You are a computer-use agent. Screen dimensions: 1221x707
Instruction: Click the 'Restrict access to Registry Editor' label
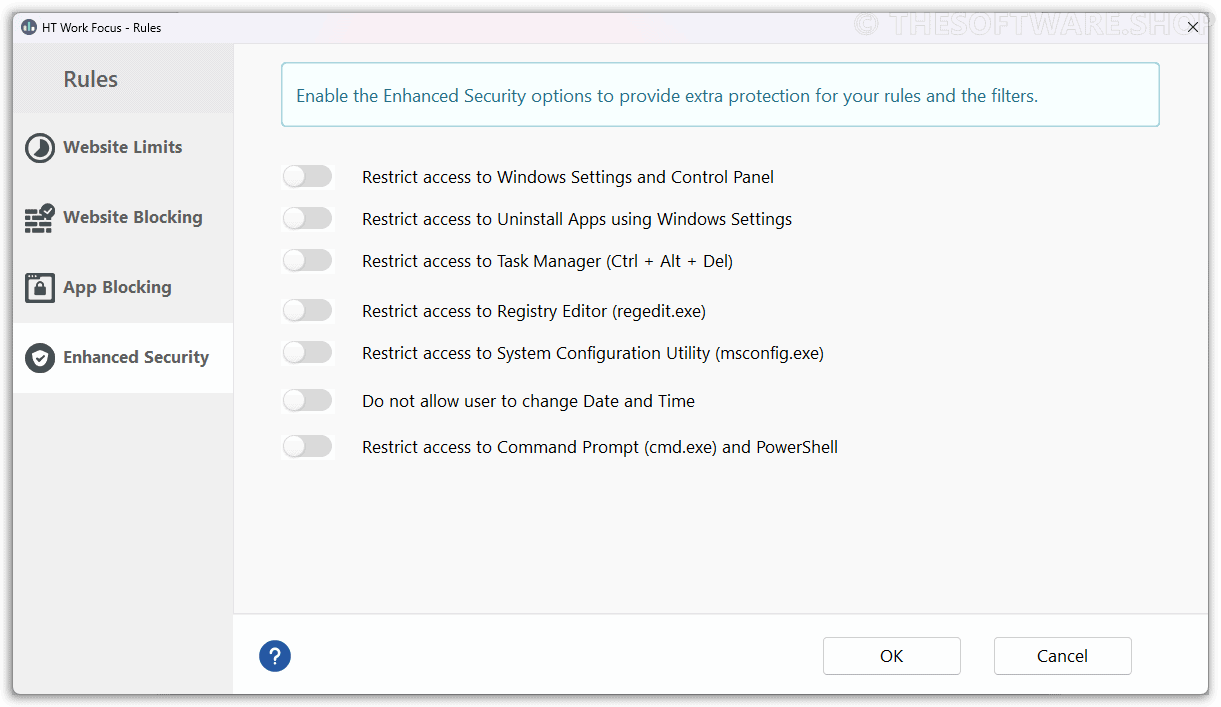534,311
